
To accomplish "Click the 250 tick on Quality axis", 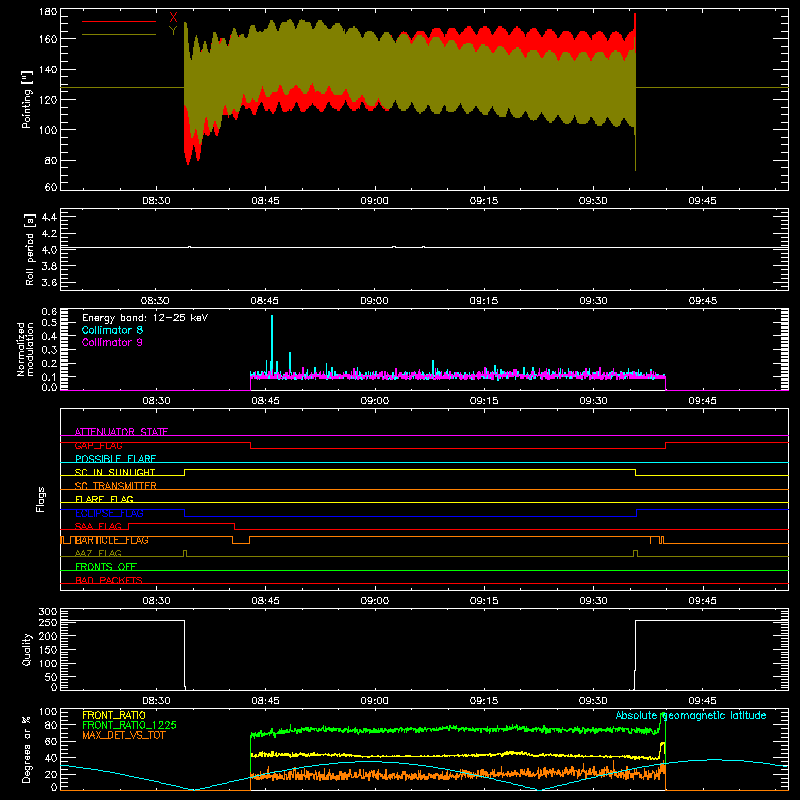I will [48, 622].
